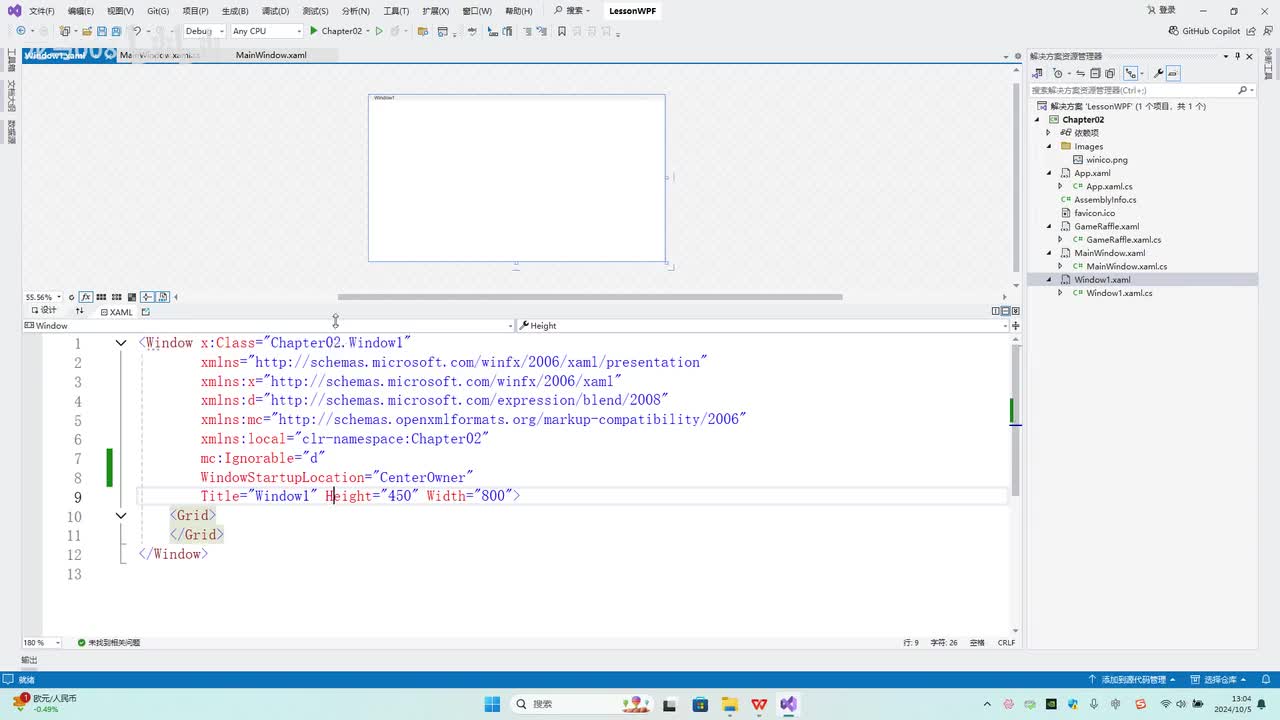
Task: Toggle Show All Files in Solution Explorer
Action: [x=1110, y=73]
